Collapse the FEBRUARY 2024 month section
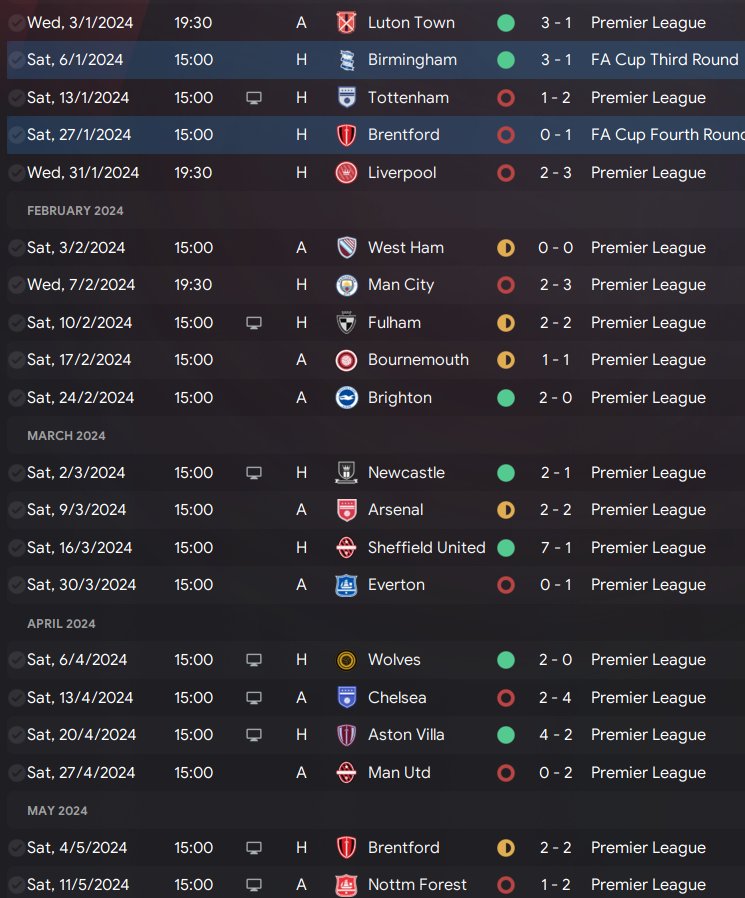This screenshot has height=898, width=745. coord(75,211)
